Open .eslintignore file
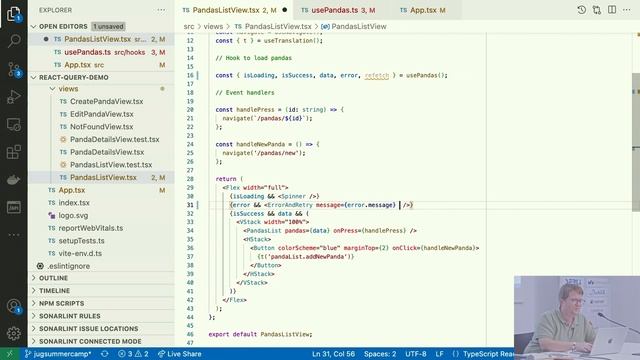 tap(102, 266)
